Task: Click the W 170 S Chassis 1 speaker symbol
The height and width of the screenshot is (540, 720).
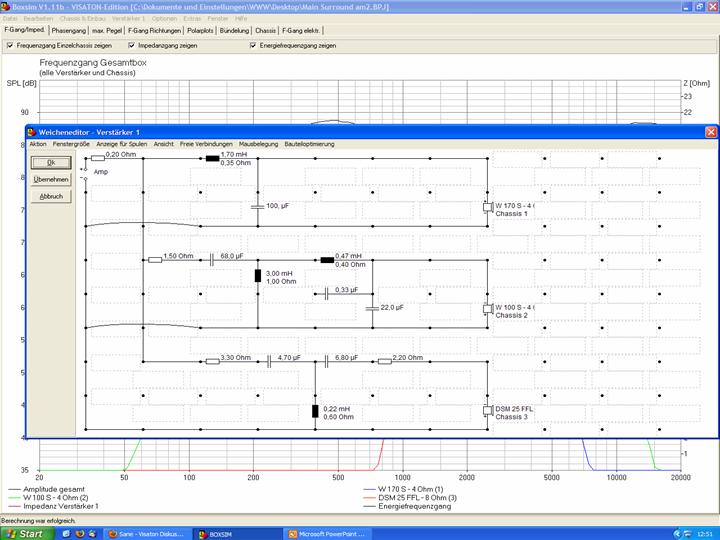Action: (487, 208)
